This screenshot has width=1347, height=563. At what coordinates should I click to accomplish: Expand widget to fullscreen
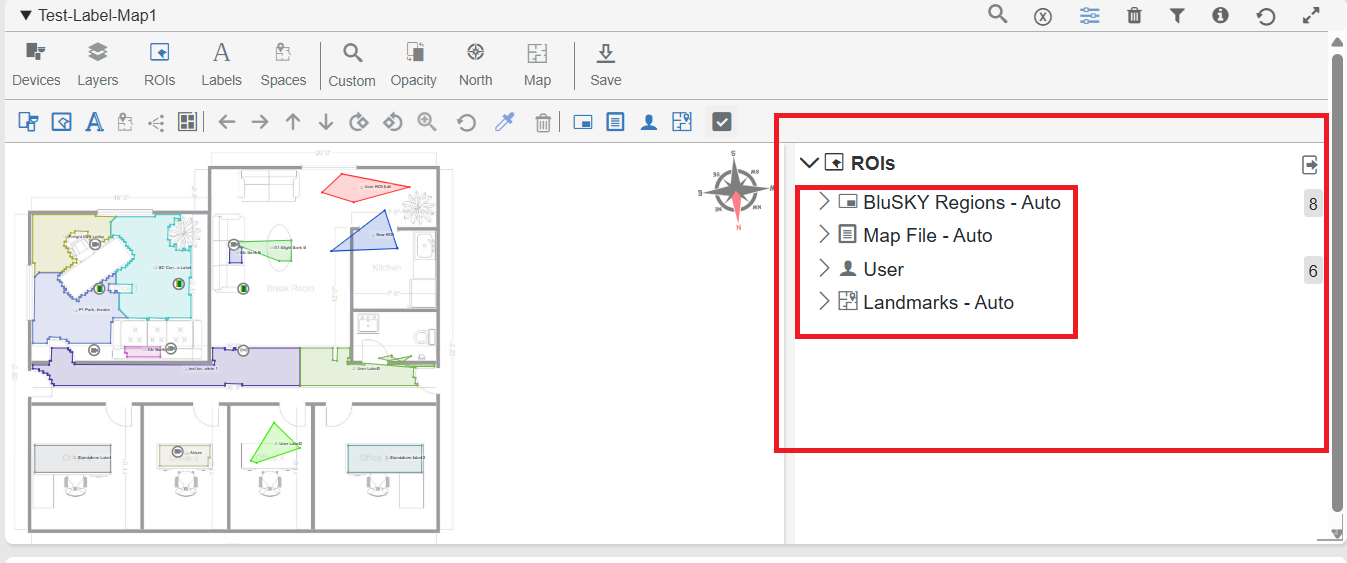coord(1311,15)
